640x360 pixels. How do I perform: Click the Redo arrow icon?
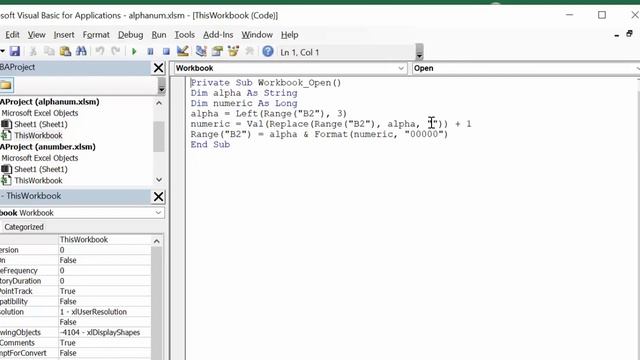116,51
